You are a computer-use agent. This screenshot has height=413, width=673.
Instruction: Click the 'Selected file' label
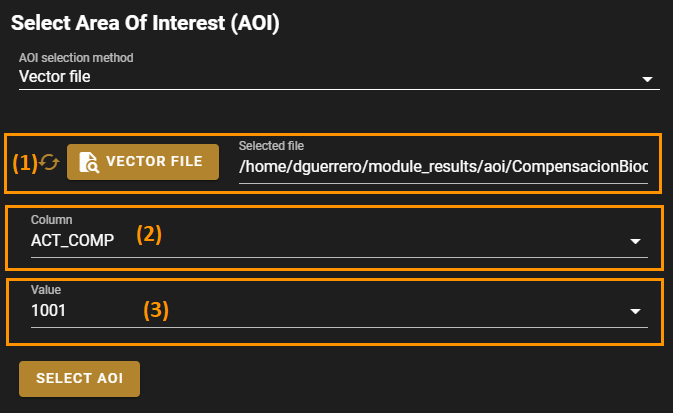tap(271, 146)
